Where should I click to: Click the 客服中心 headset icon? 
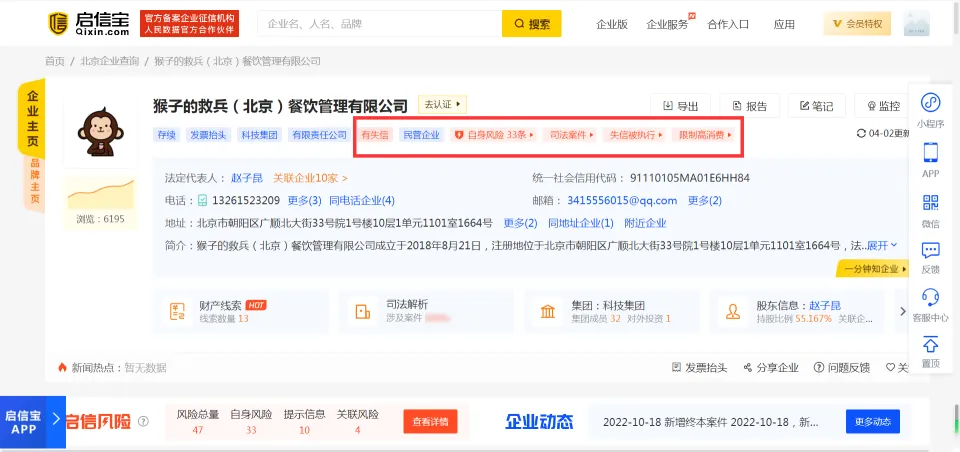click(x=930, y=296)
